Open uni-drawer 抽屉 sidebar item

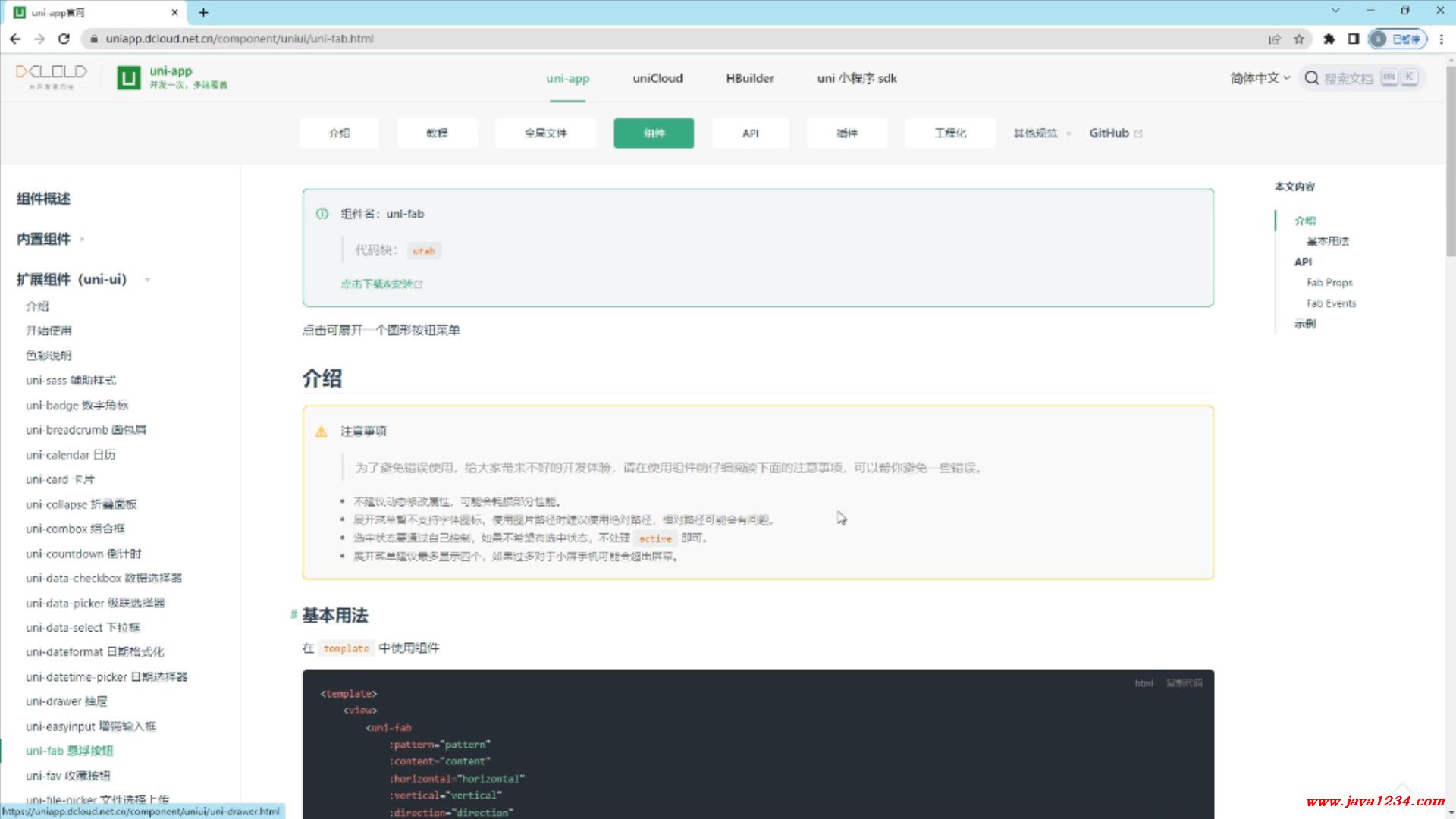pyautogui.click(x=67, y=701)
